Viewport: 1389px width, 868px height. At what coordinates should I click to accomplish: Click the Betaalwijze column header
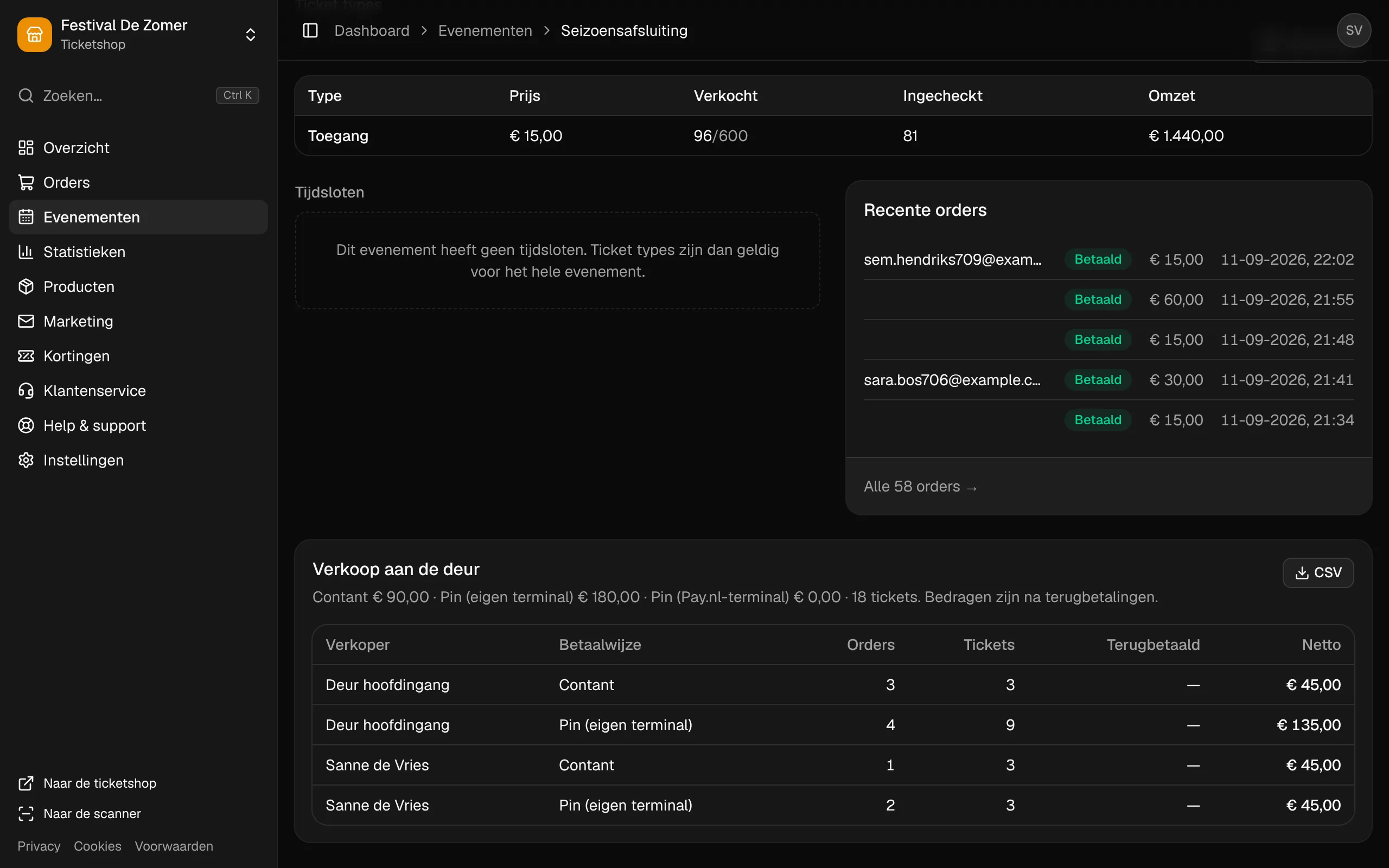(600, 644)
